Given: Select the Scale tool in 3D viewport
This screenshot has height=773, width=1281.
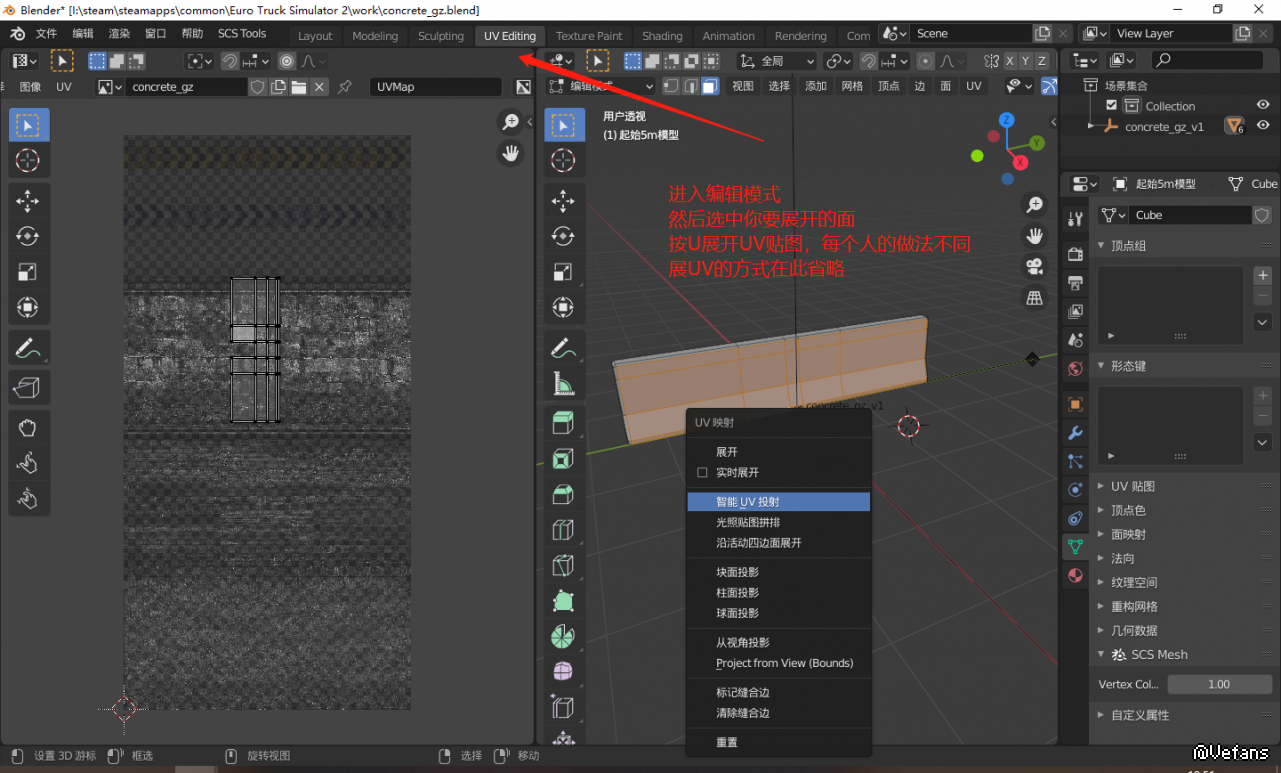Looking at the screenshot, I should point(564,272).
